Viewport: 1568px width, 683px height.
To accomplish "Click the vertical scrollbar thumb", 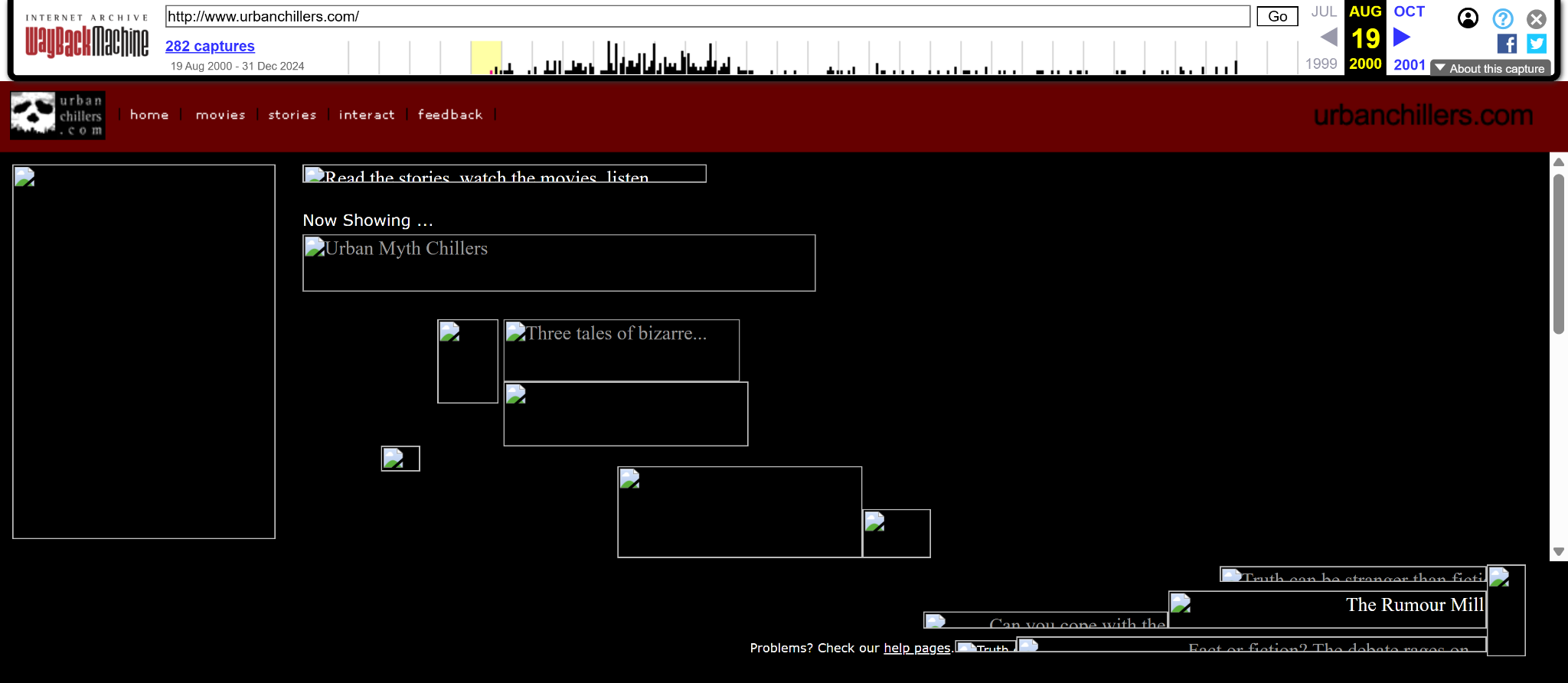I will click(1558, 254).
